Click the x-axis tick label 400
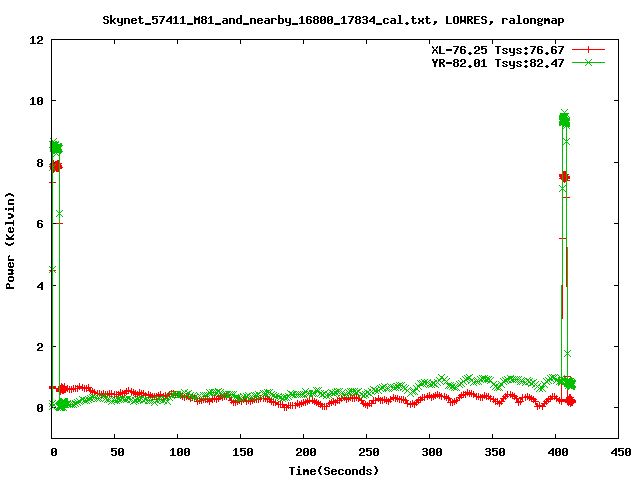 tap(558, 452)
